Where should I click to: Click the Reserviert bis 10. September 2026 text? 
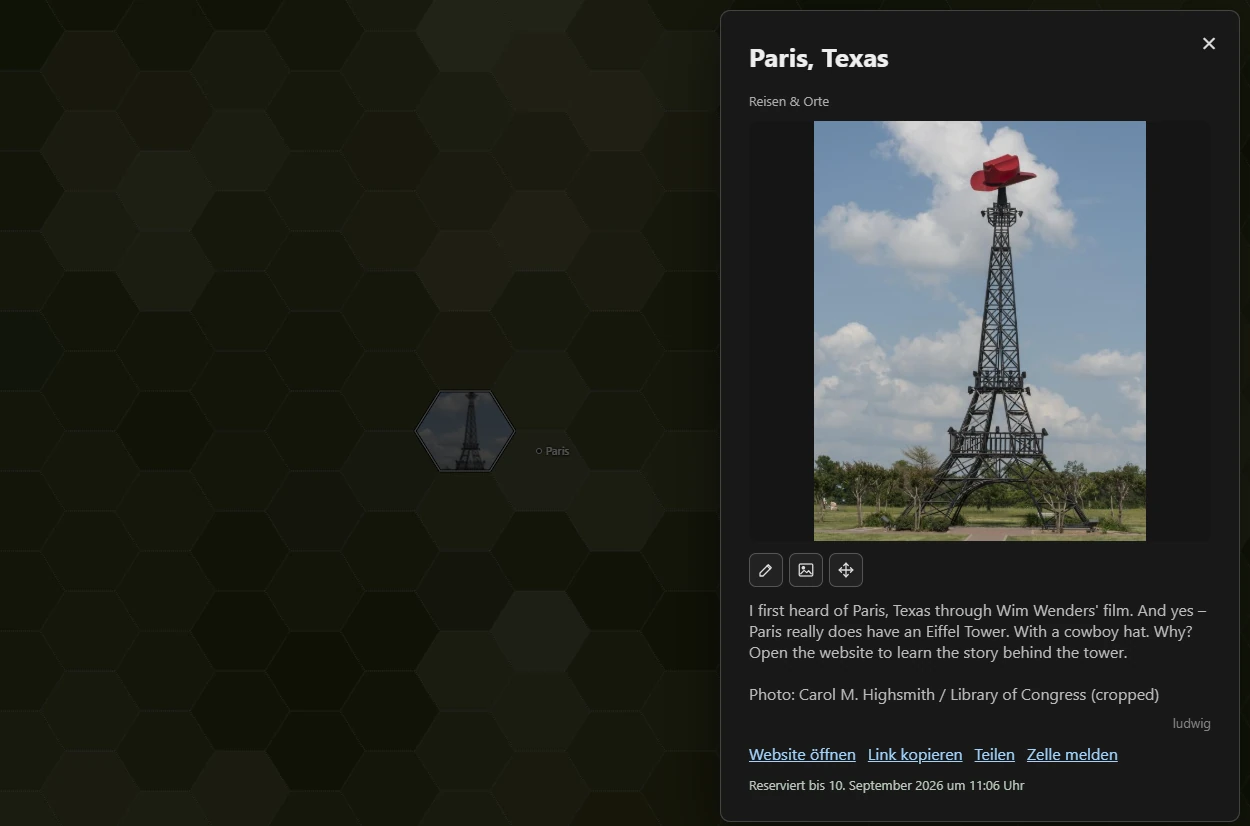(x=886, y=785)
